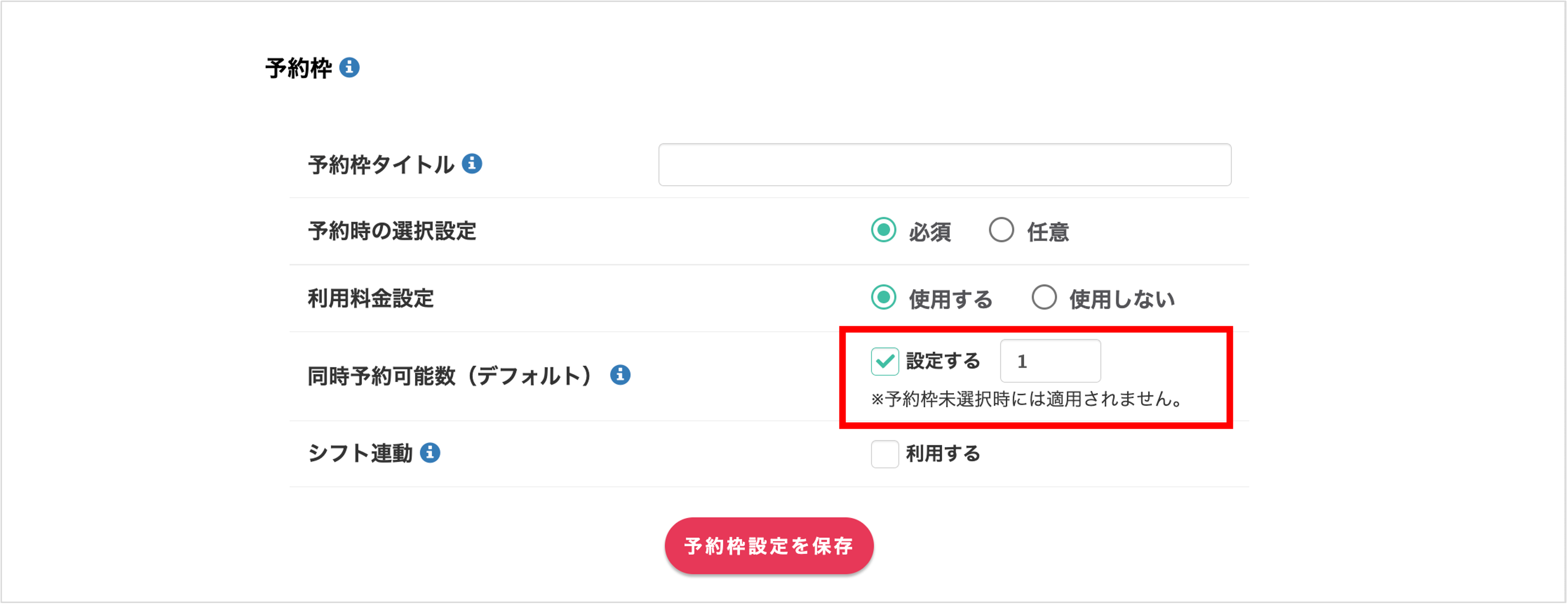The width and height of the screenshot is (1568, 605).
Task: Click info icon beside 同時予約可能数（デフォルト）
Action: pyautogui.click(x=619, y=375)
